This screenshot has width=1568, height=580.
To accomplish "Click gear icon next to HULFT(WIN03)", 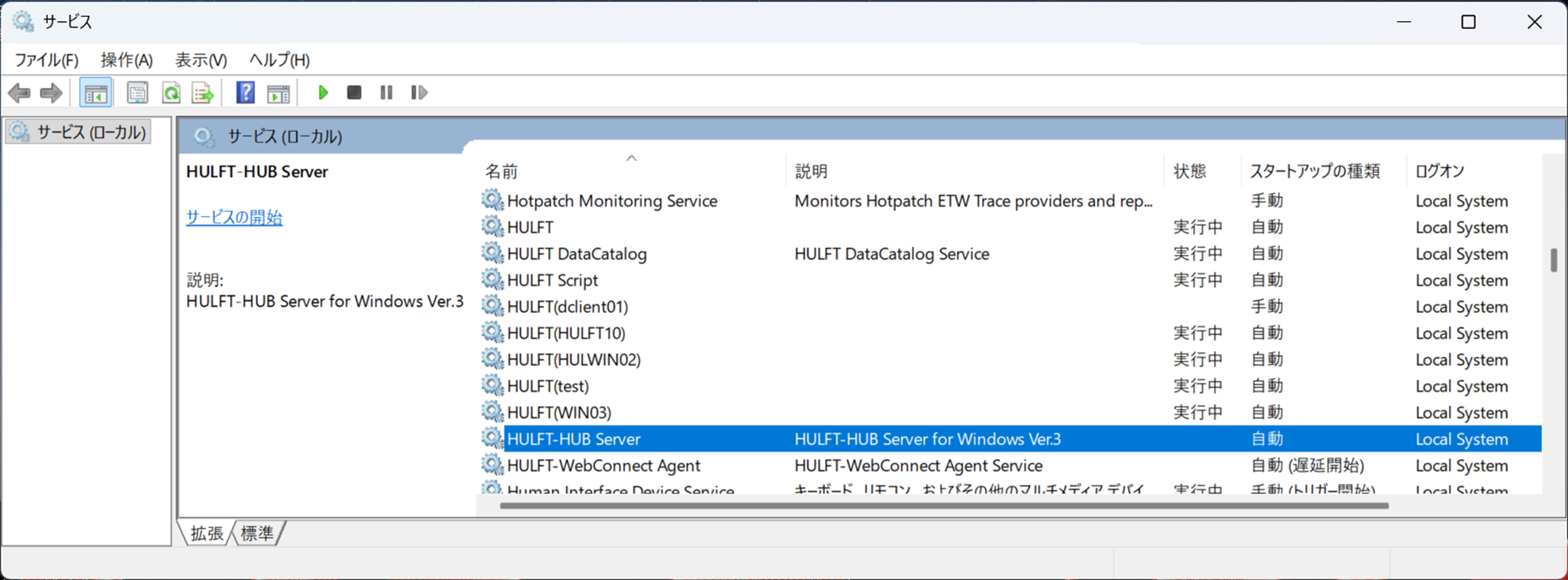I will (x=492, y=412).
